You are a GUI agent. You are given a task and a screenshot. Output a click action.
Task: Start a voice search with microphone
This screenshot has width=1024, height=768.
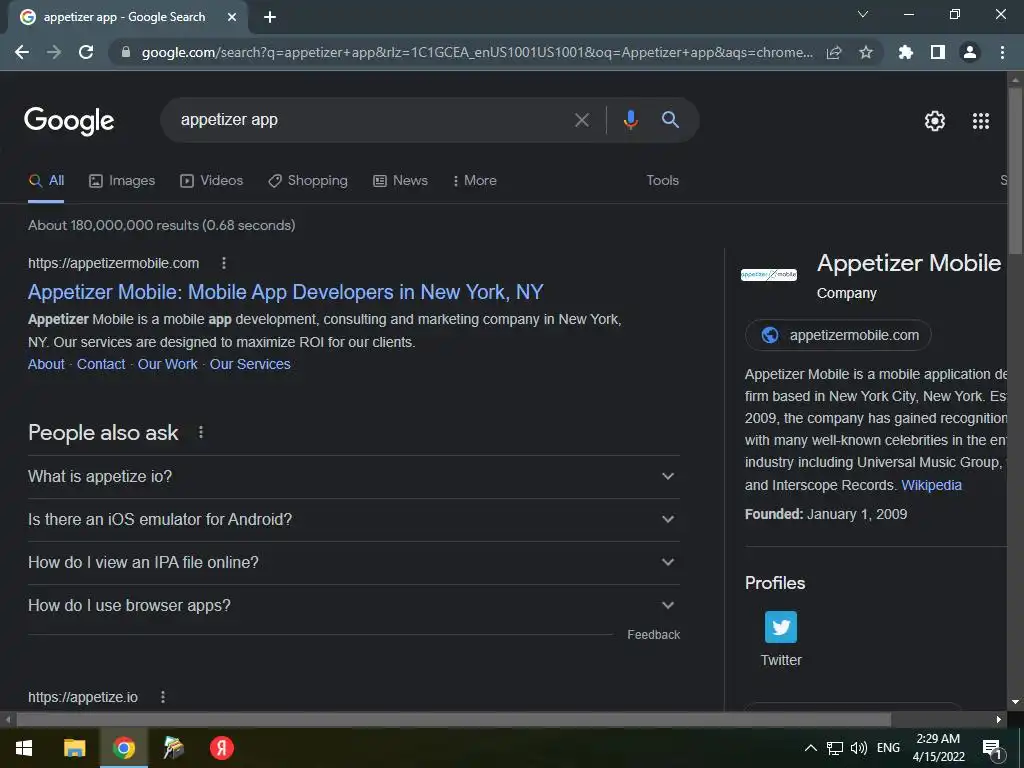(x=630, y=120)
